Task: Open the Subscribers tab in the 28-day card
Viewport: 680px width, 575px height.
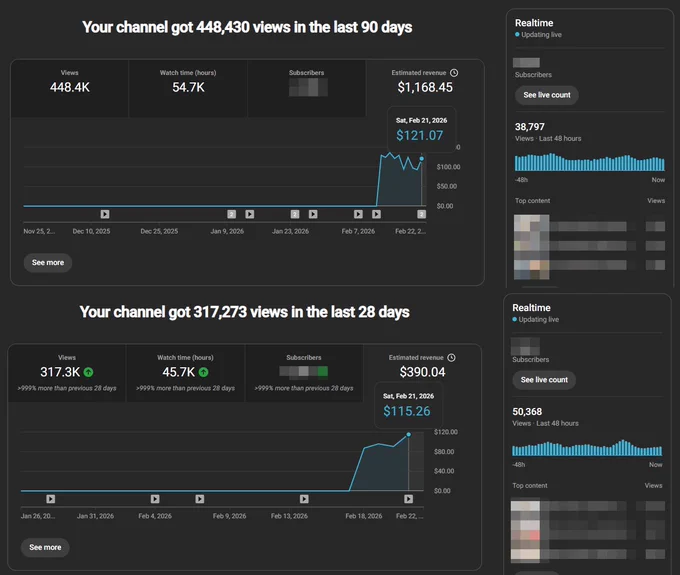Action: [x=304, y=373]
